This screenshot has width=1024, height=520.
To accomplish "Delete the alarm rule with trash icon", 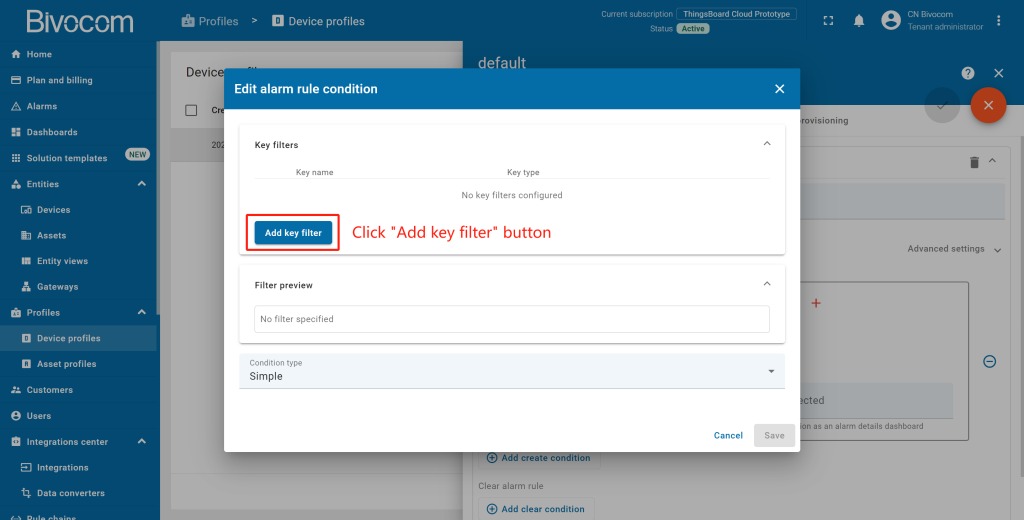I will [974, 162].
